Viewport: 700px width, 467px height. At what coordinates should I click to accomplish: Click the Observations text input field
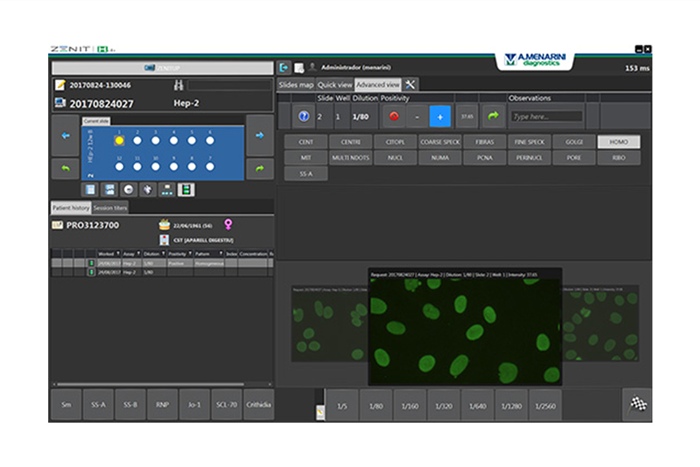pos(546,116)
